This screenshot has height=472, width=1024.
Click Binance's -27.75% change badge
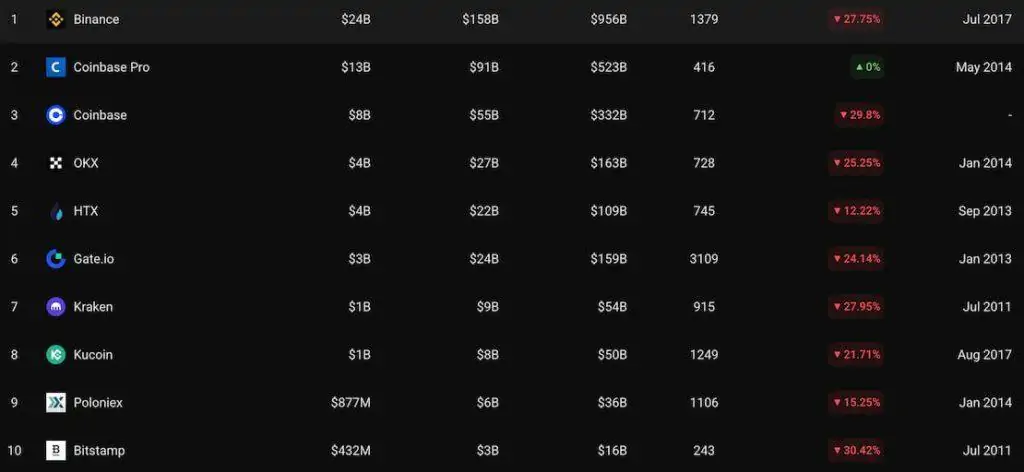click(856, 19)
